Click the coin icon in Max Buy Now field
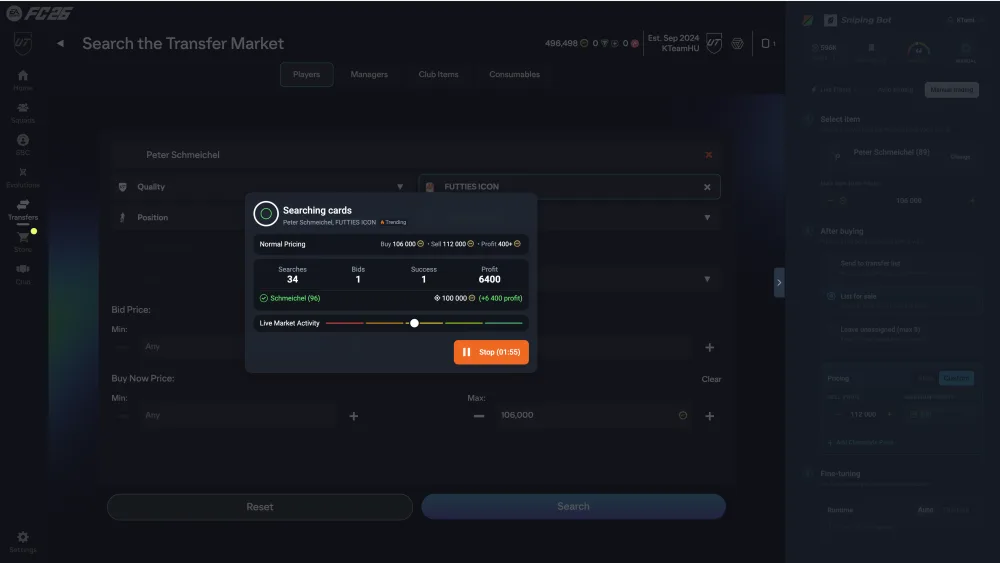1000x563 pixels. [x=682, y=415]
